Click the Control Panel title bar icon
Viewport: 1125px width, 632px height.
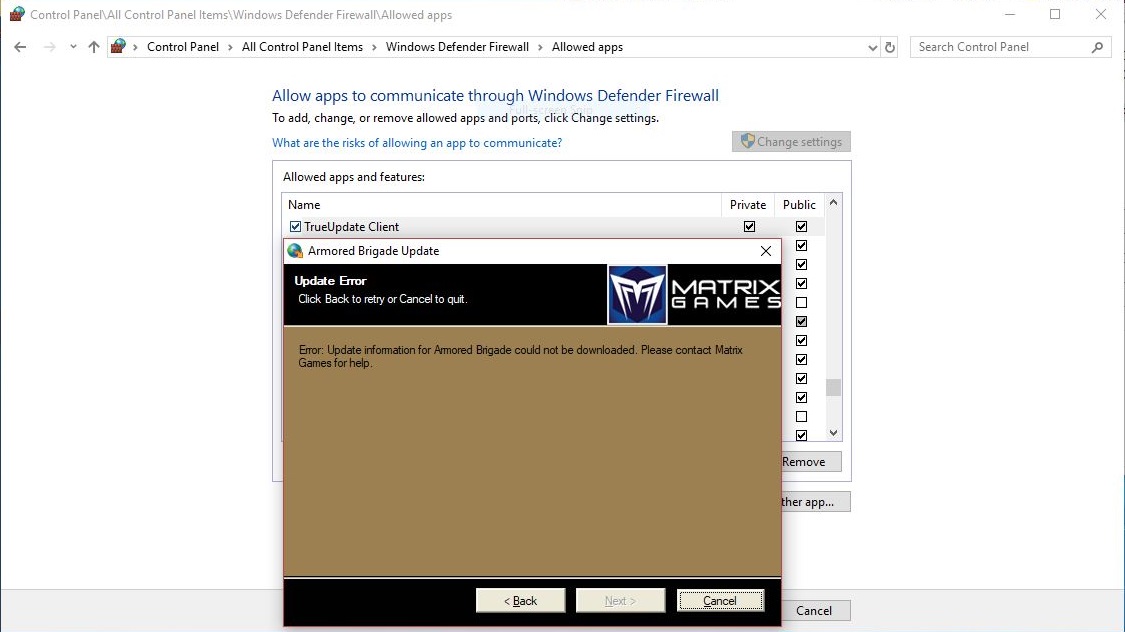[17, 14]
